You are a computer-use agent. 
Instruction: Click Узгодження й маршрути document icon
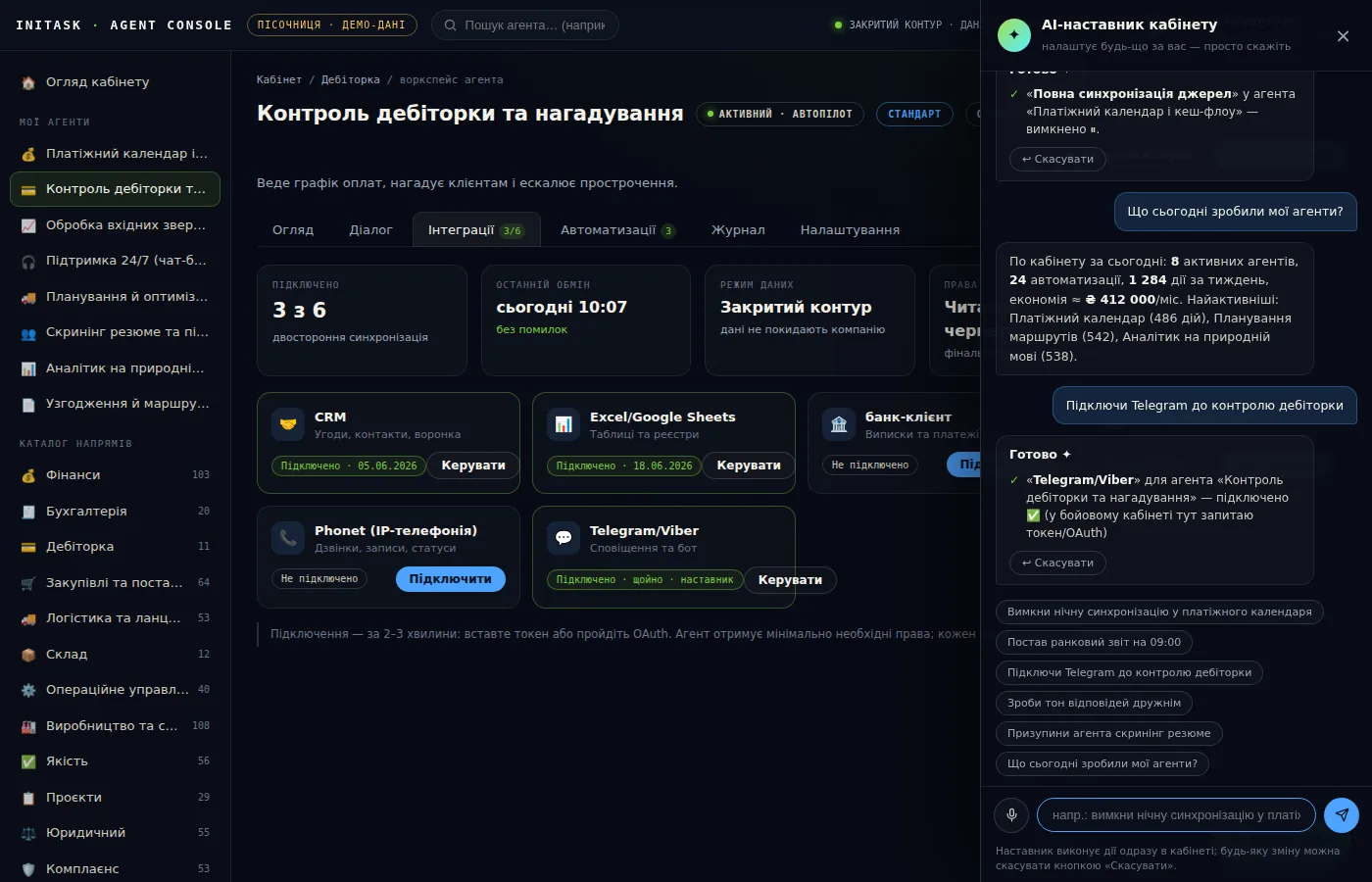(28, 404)
